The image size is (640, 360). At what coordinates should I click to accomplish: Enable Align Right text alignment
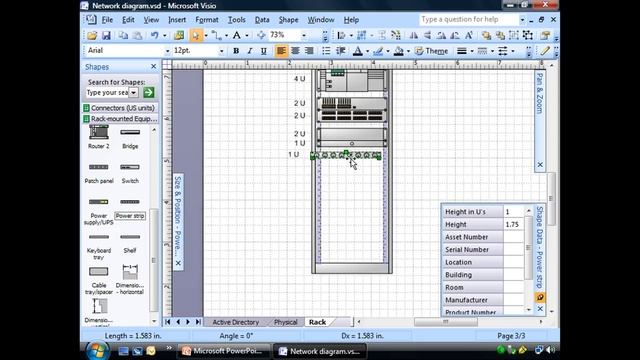309,51
